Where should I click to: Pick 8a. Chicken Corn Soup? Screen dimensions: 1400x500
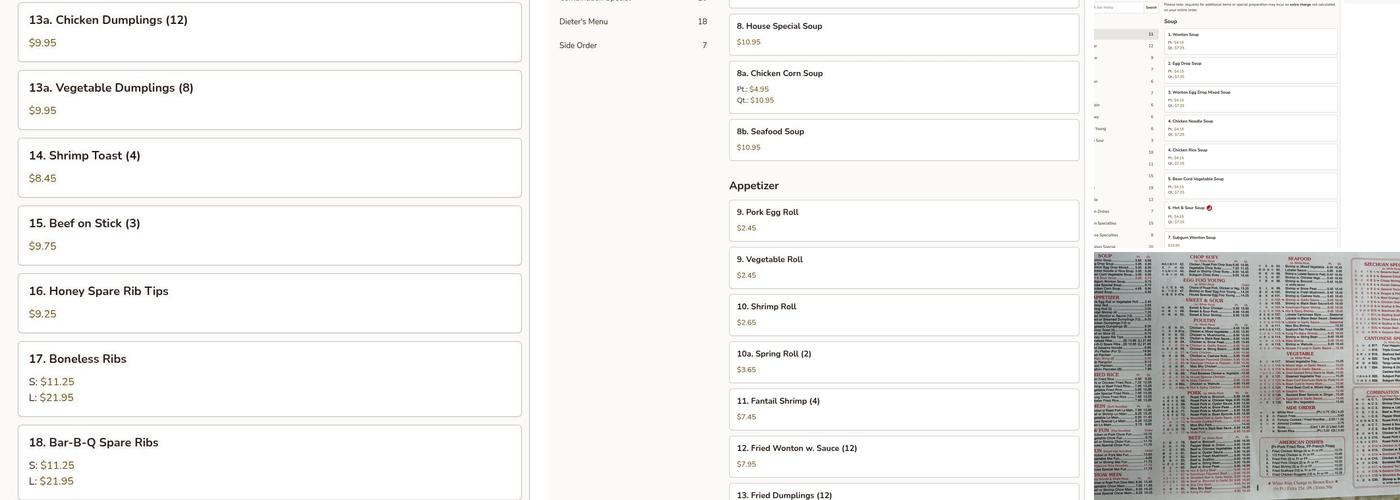pyautogui.click(x=903, y=87)
